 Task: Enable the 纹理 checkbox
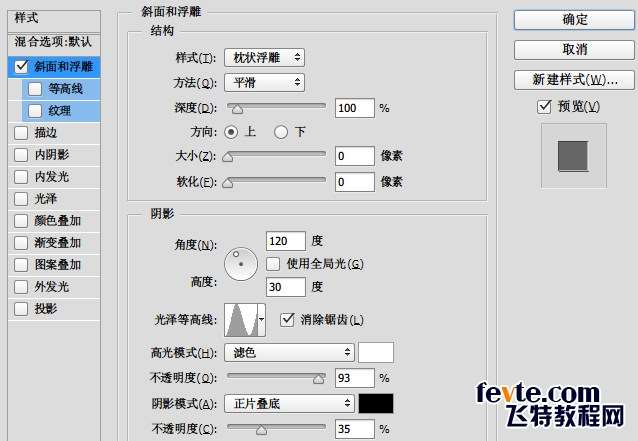pos(35,111)
